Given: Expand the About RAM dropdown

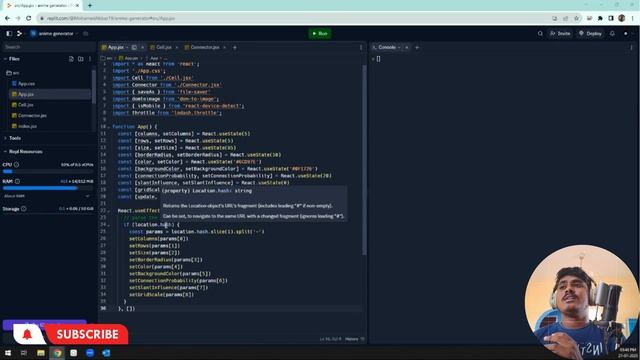Looking at the screenshot, I should [48, 196].
